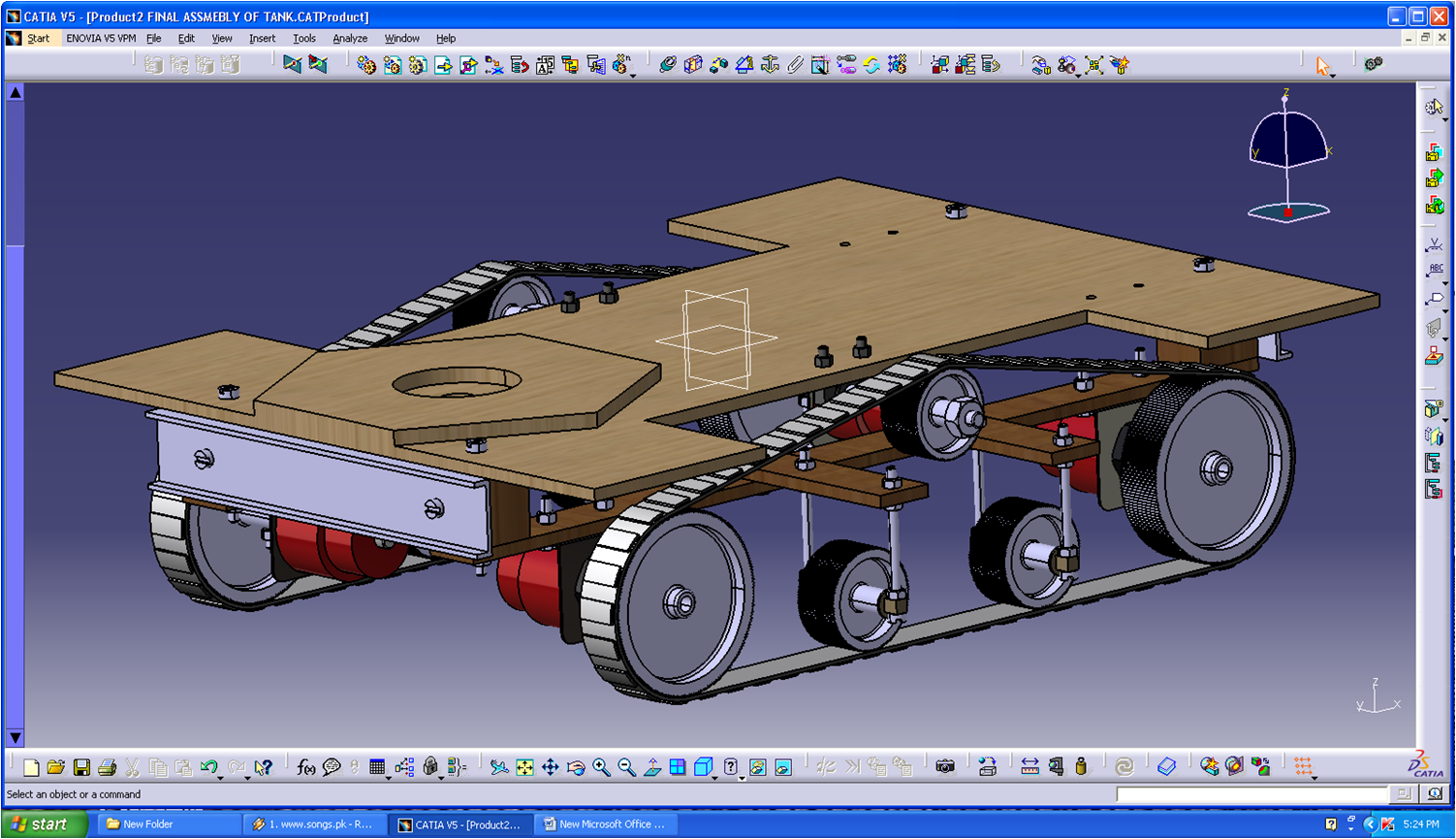Click the Undo arrow icon
The width and height of the screenshot is (1456, 839).
point(207,767)
